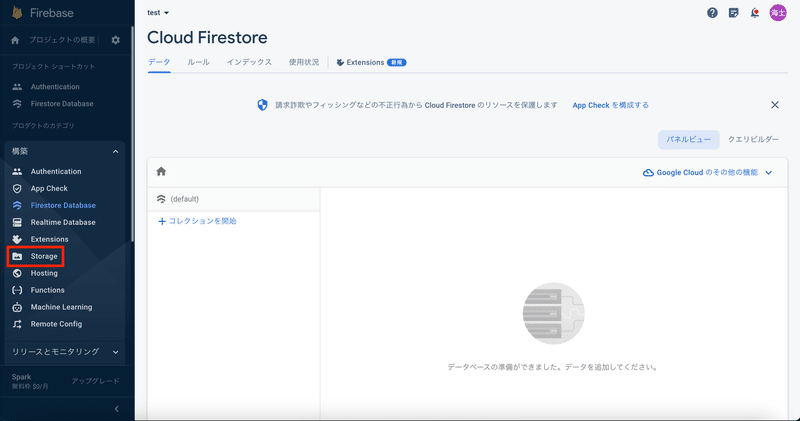
Task: Open the Extensions tab
Action: (x=371, y=62)
